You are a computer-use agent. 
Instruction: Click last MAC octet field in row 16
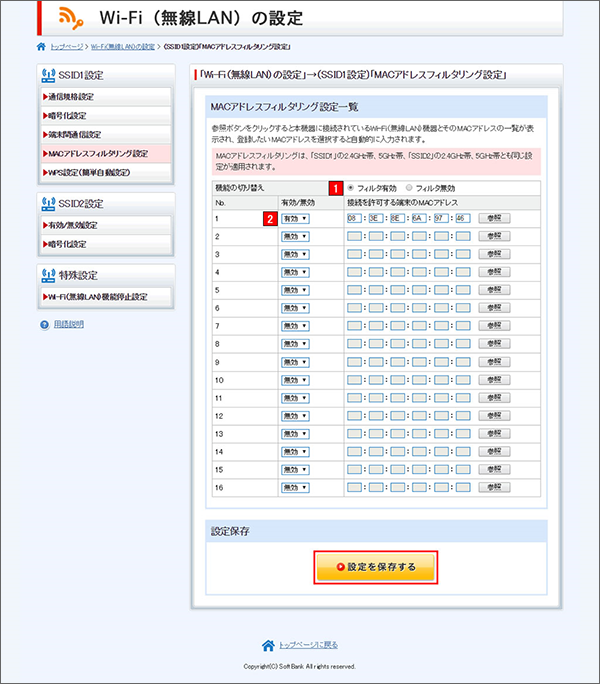point(463,488)
